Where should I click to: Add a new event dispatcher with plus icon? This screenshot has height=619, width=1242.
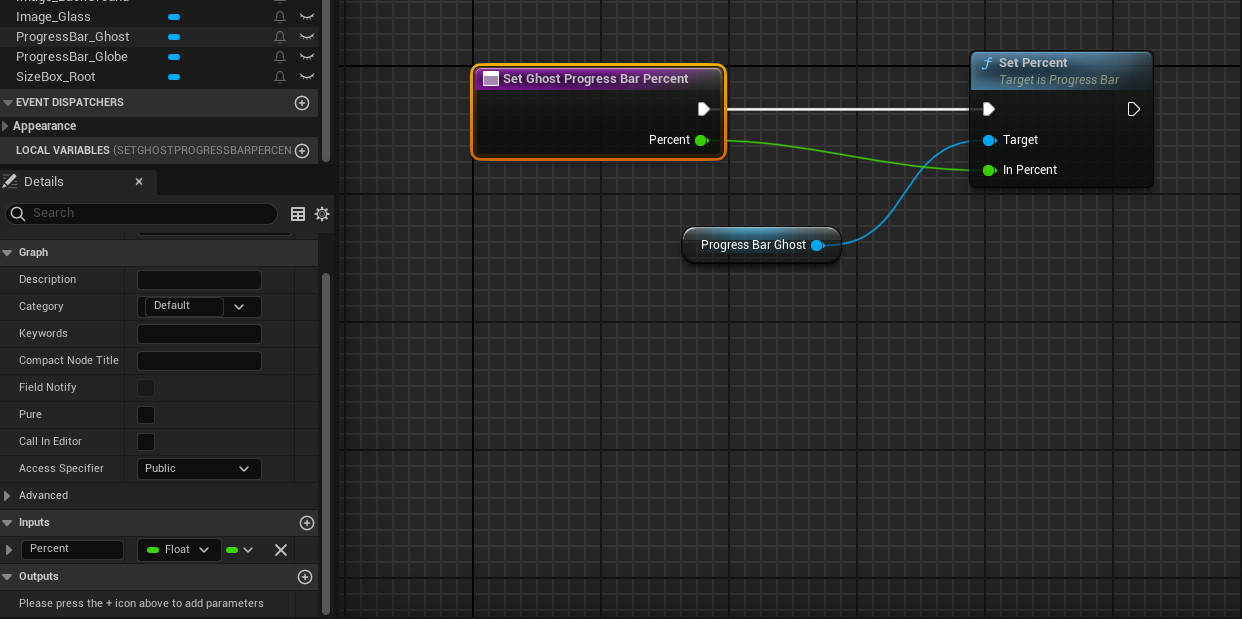(302, 102)
